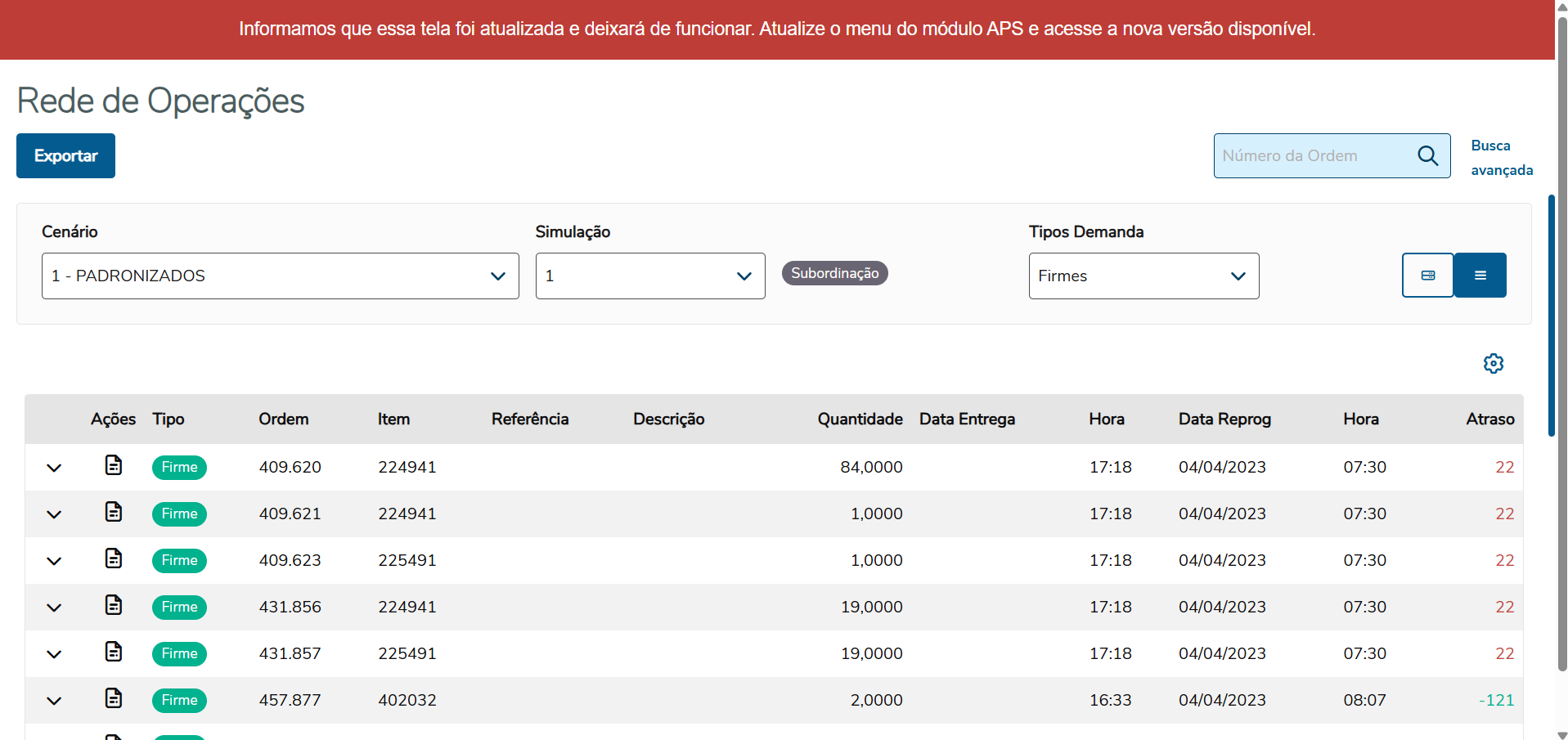Expand row details for order 457.877

54,701
